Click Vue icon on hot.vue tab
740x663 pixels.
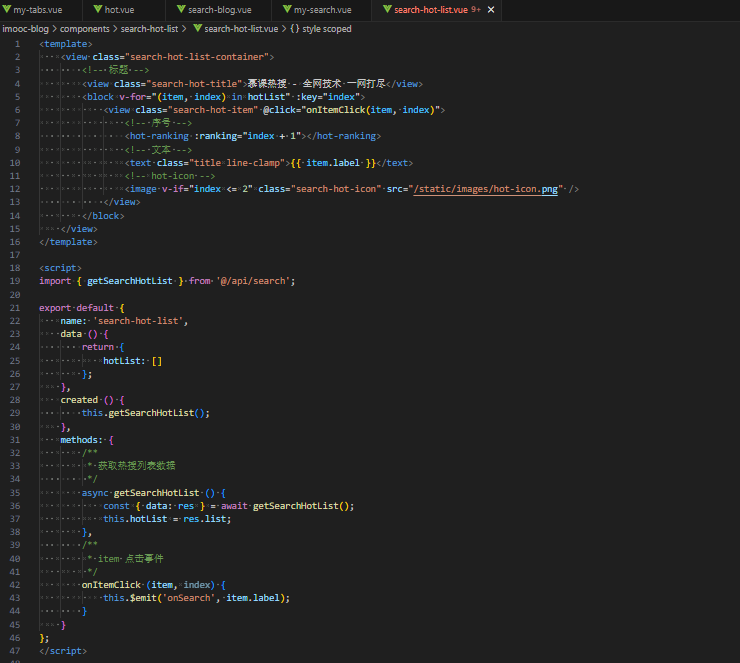click(x=98, y=9)
